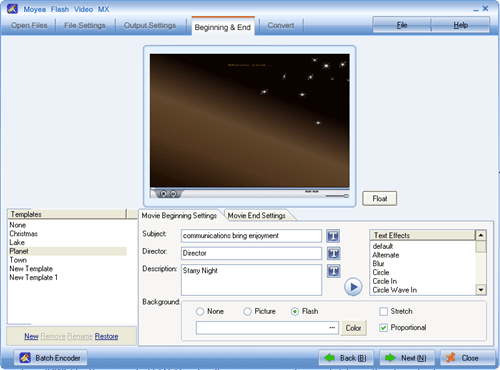The image size is (500, 370).
Task: Open the Output Settings tab
Action: click(150, 25)
